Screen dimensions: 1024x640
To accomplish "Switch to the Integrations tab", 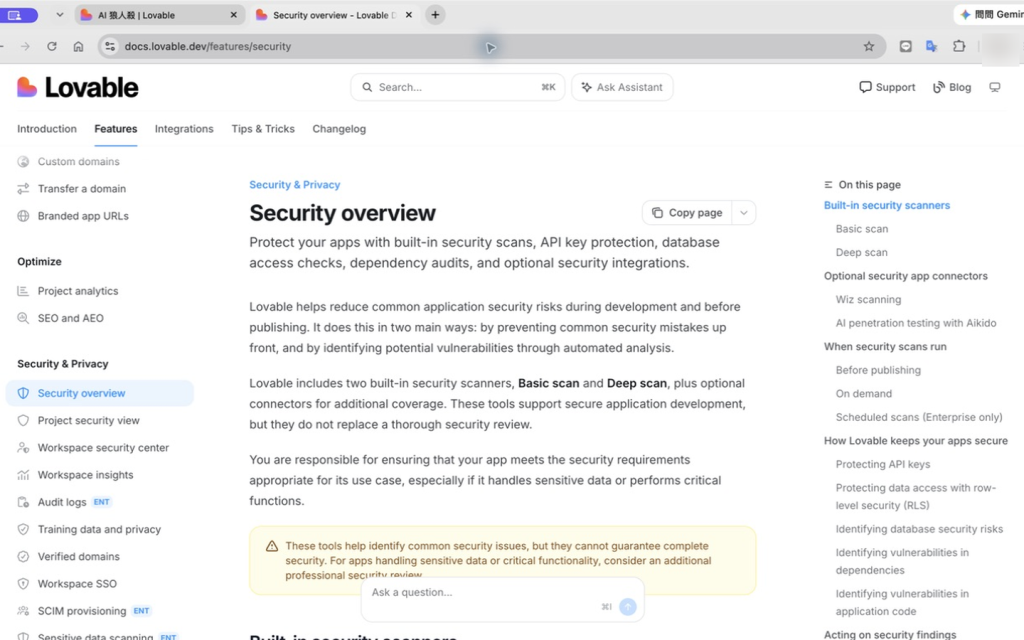I will click(x=184, y=129).
